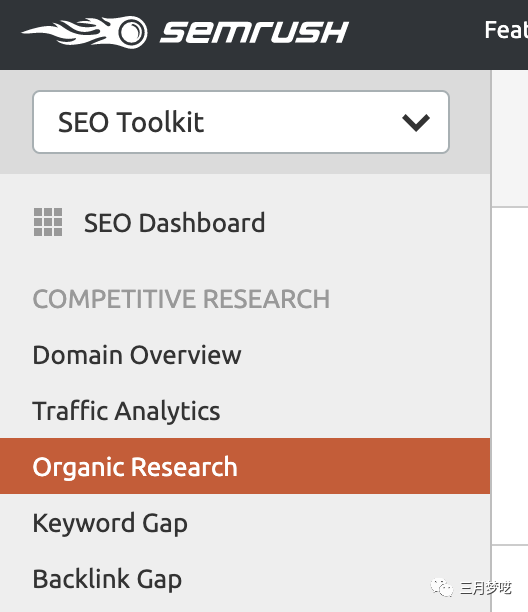Go to the SEO Dashboard page

pyautogui.click(x=174, y=222)
